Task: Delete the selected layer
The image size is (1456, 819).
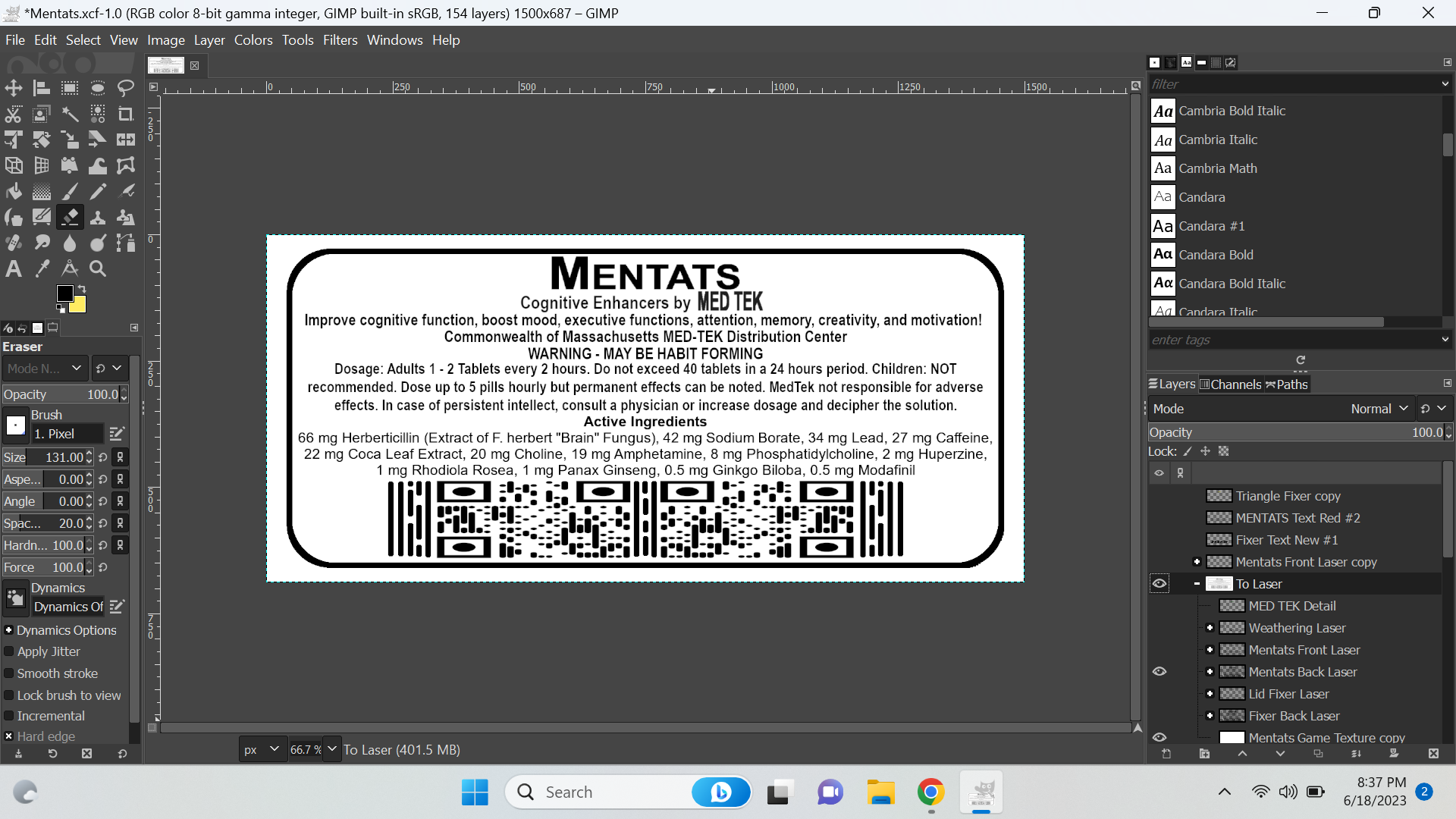Action: click(x=1432, y=754)
